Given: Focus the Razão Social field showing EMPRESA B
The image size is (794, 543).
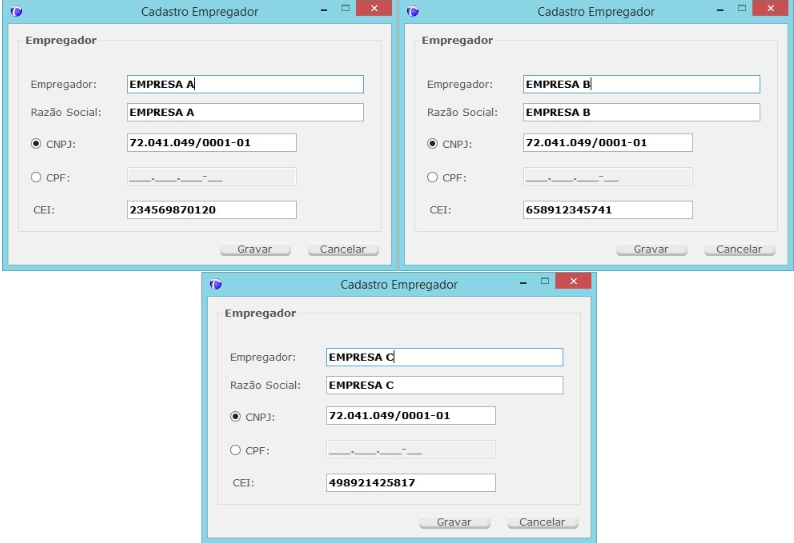Looking at the screenshot, I should point(641,113).
